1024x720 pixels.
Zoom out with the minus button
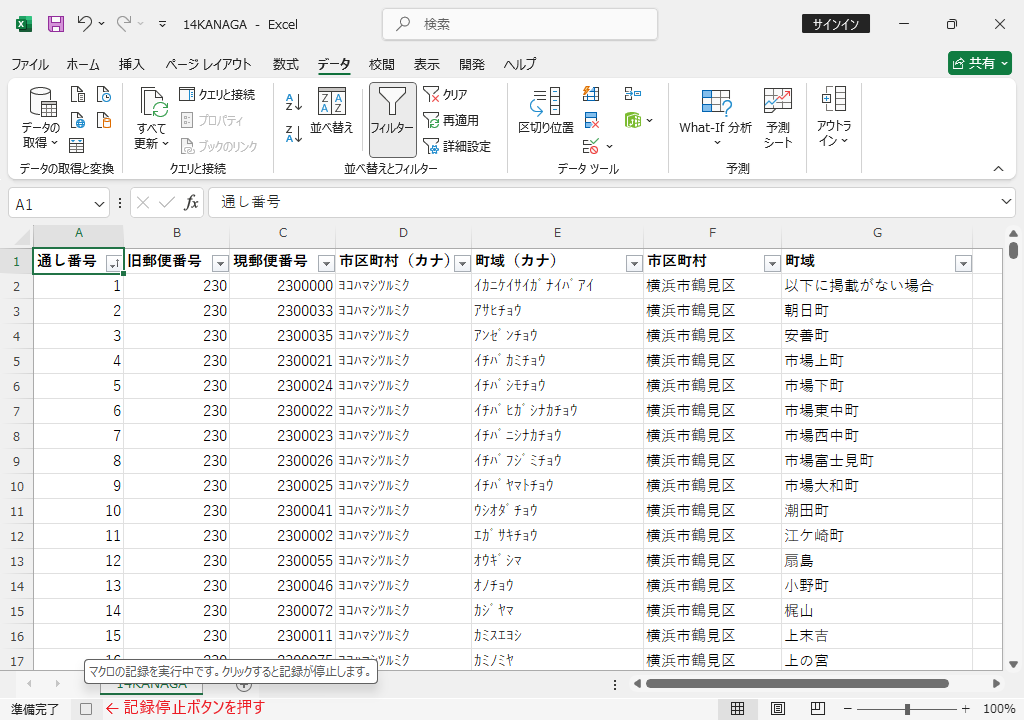pyautogui.click(x=848, y=709)
